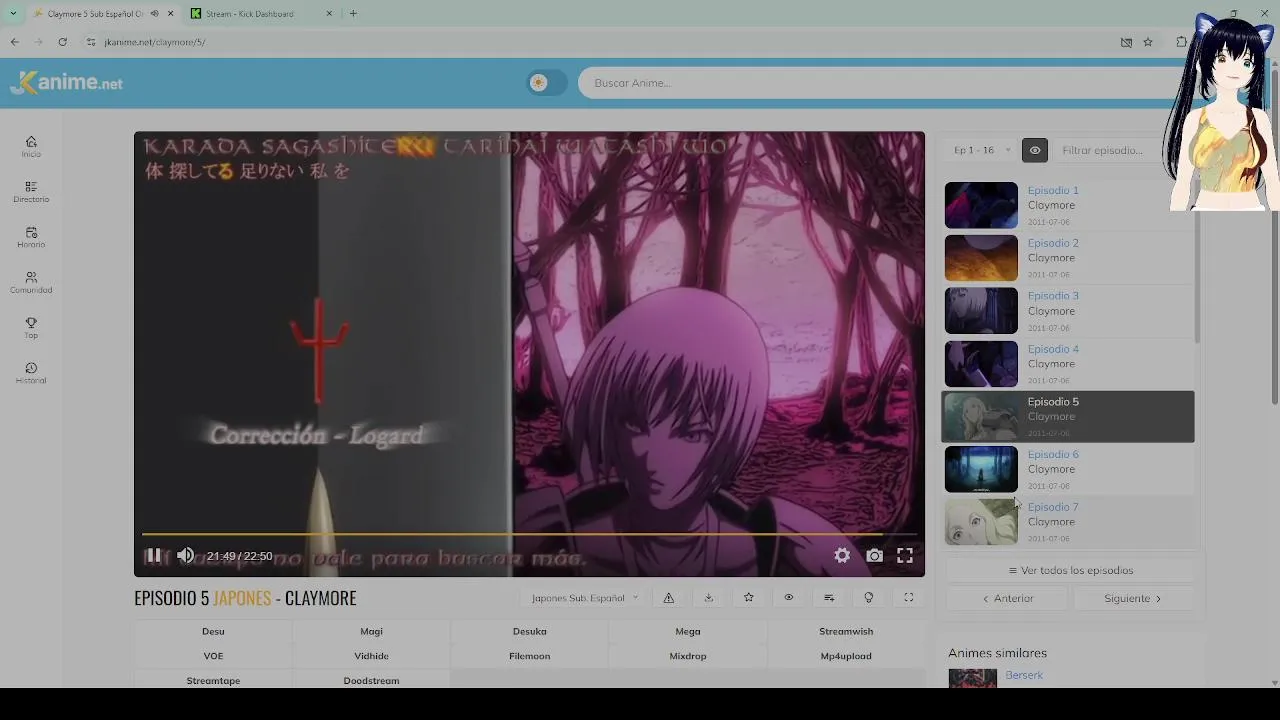
Task: Switch to Stream - Kick Dashboard tab
Action: click(258, 14)
